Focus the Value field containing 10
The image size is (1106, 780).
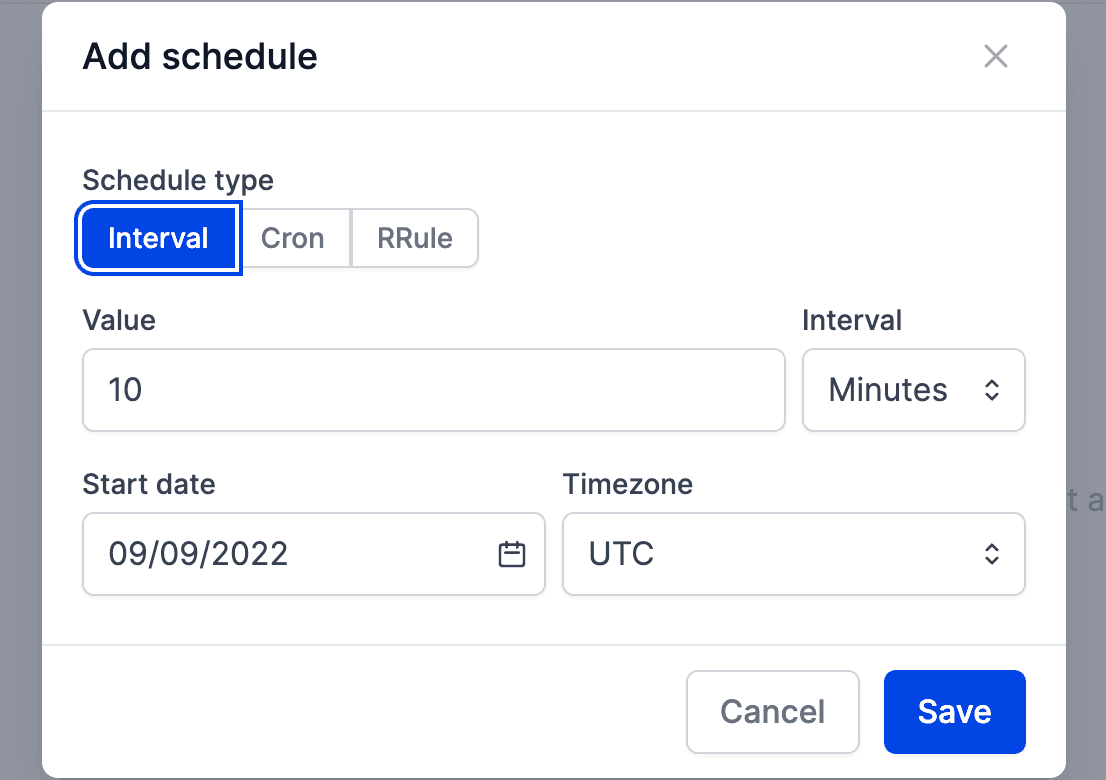pyautogui.click(x=433, y=390)
